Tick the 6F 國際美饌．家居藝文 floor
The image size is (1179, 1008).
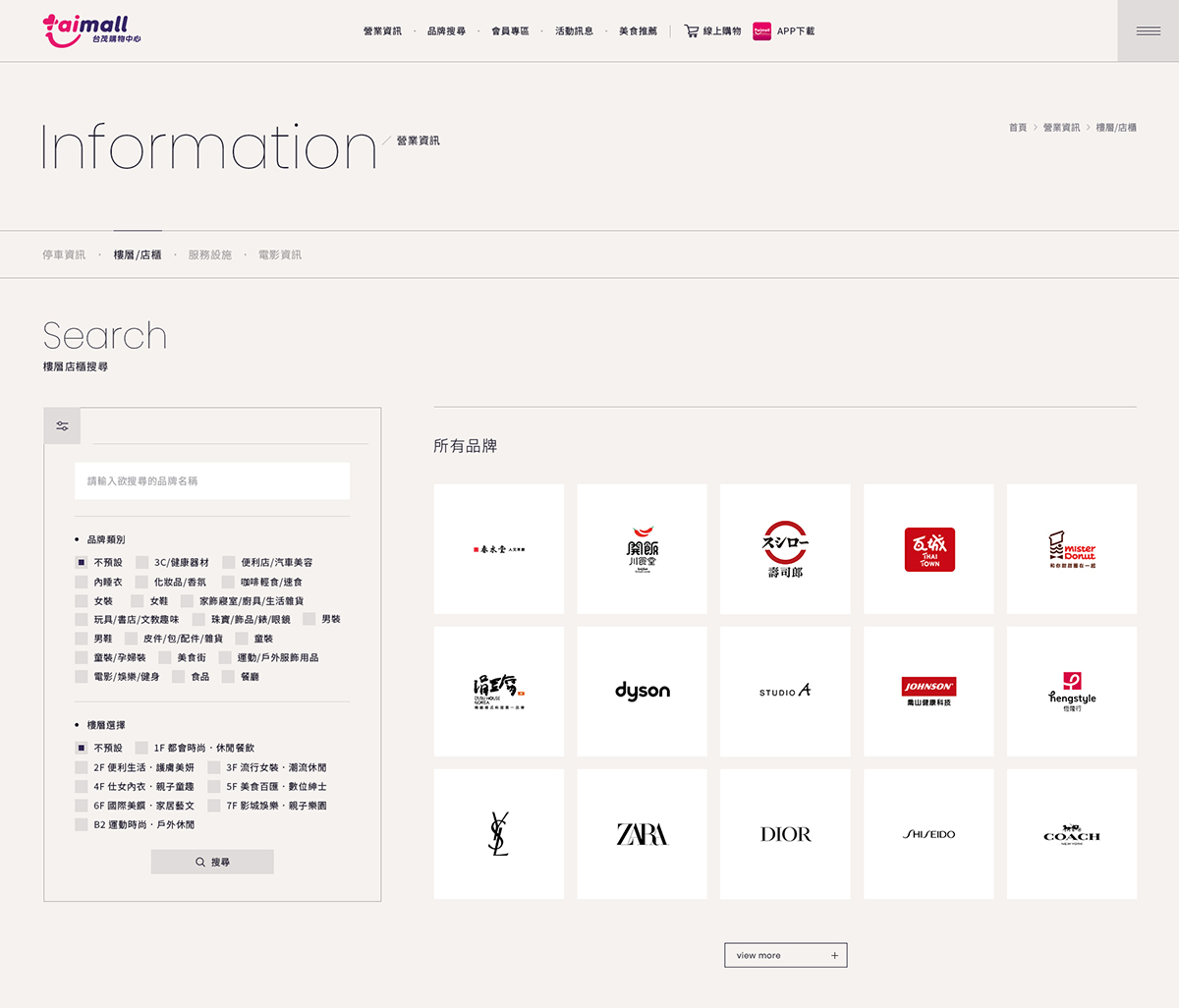[x=82, y=806]
